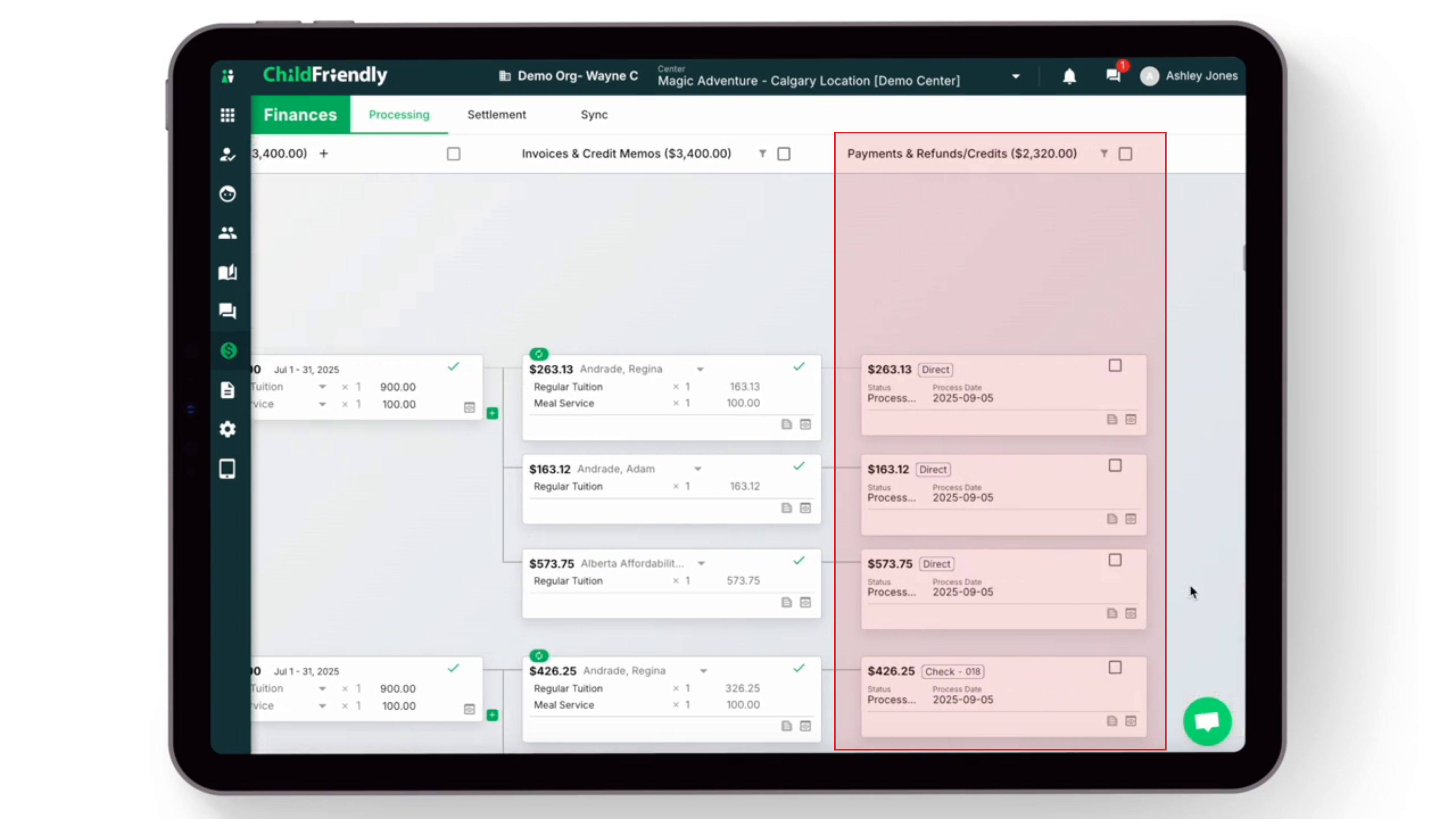Open the messages icon with red badge
Screen dimensions: 1456x819
pyautogui.click(x=1114, y=75)
